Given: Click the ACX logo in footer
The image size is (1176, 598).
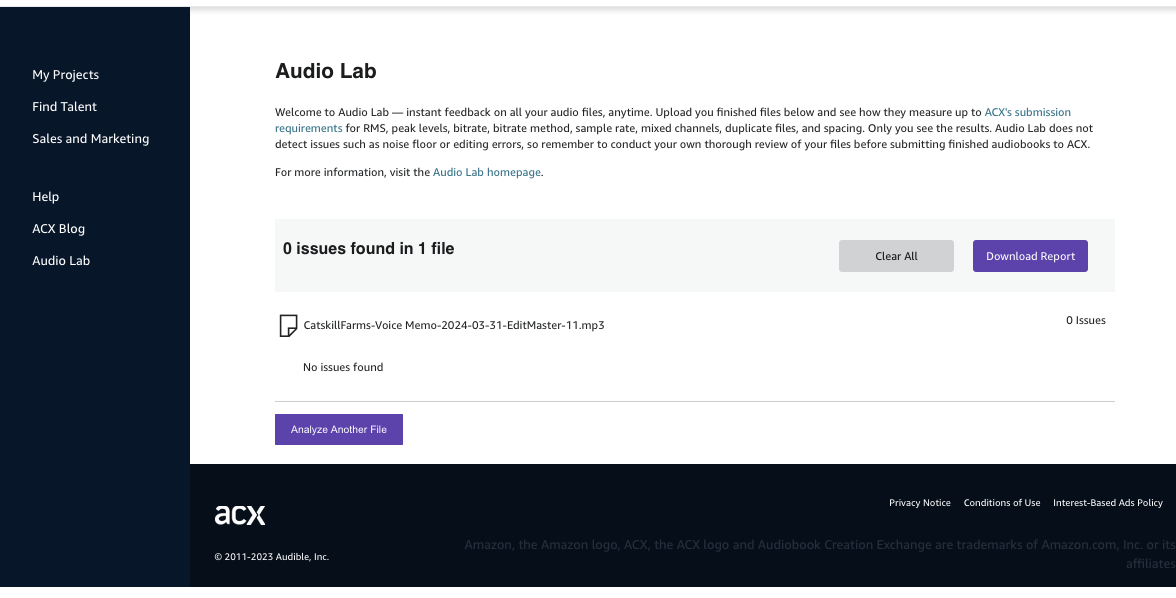Looking at the screenshot, I should pos(240,515).
